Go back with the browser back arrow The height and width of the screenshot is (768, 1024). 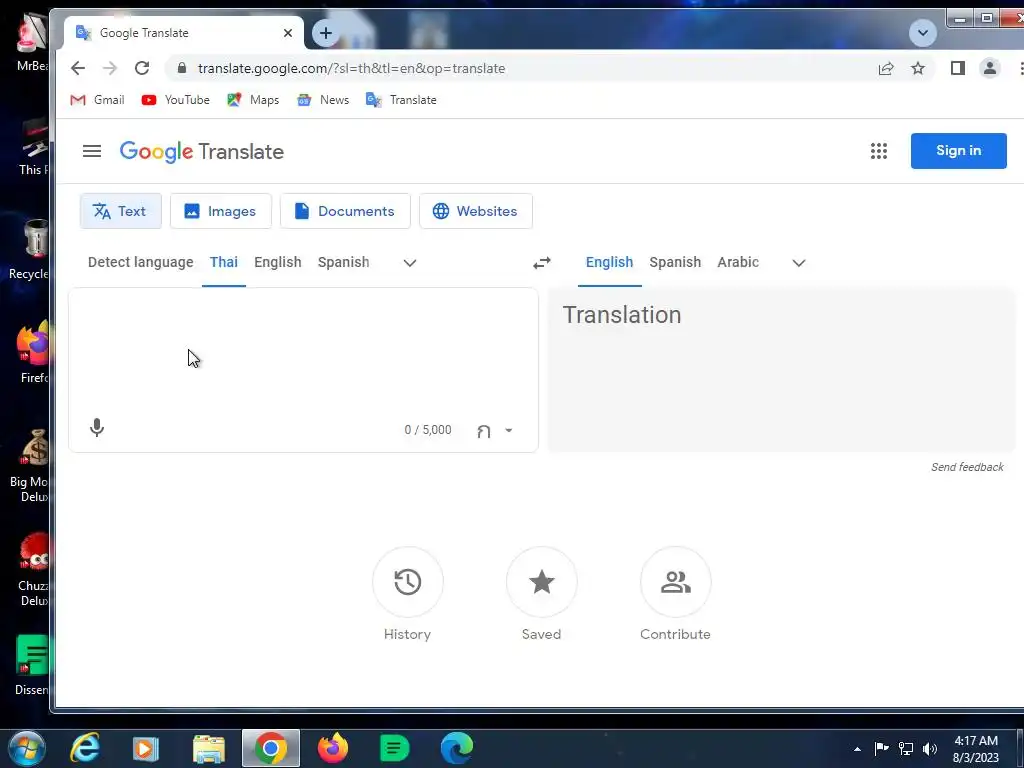point(78,68)
